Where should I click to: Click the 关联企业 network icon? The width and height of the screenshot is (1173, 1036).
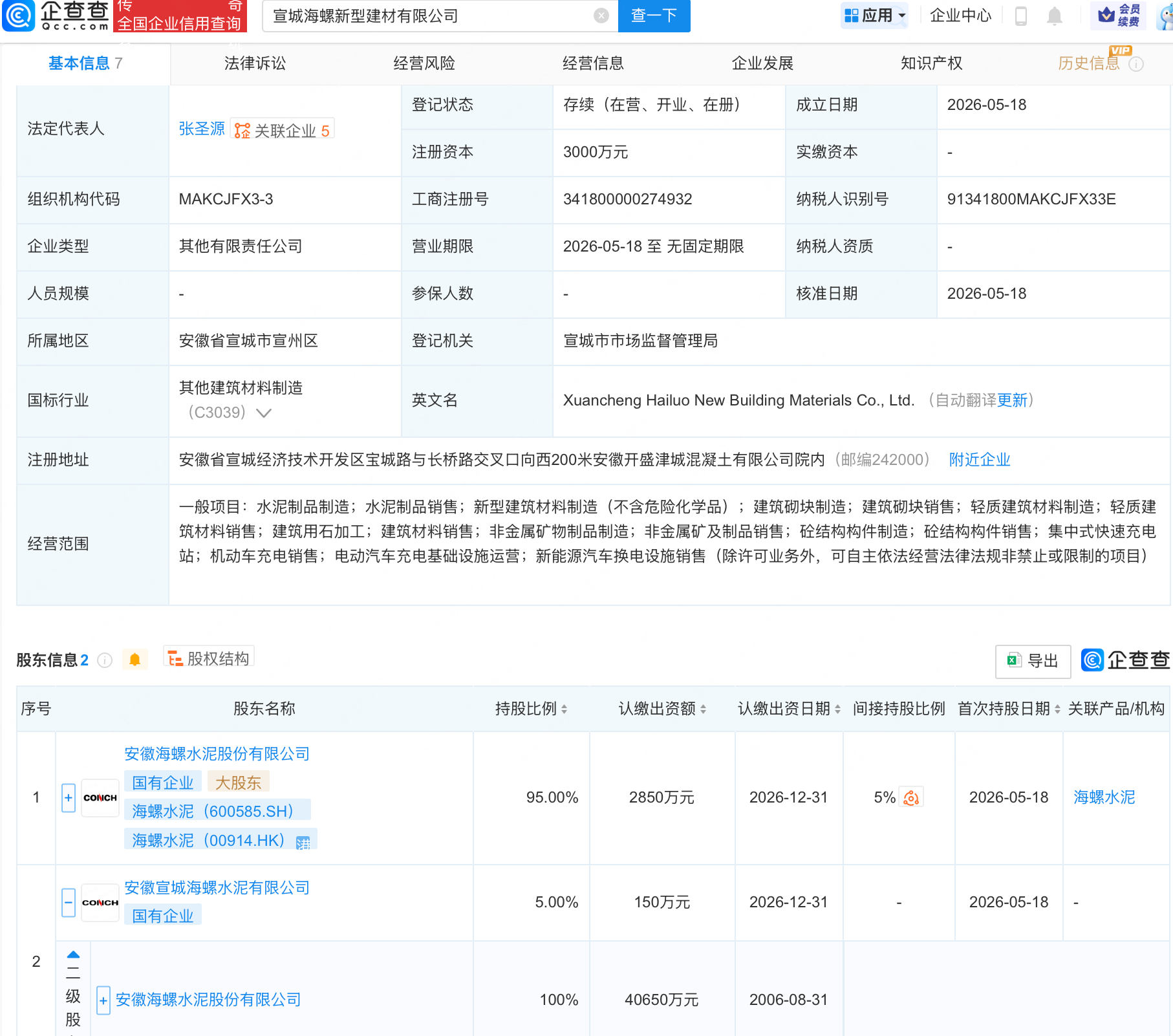(242, 131)
